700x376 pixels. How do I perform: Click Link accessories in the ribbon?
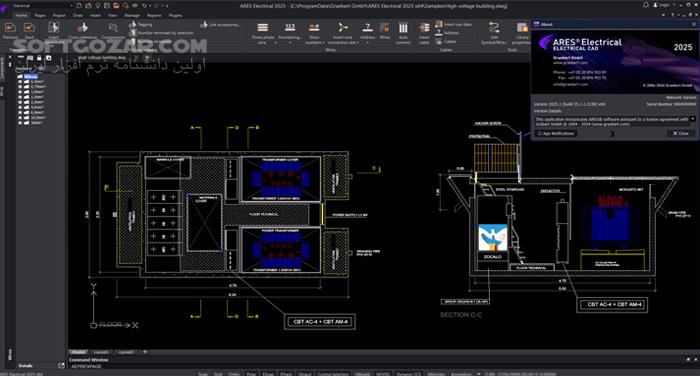pos(221,25)
